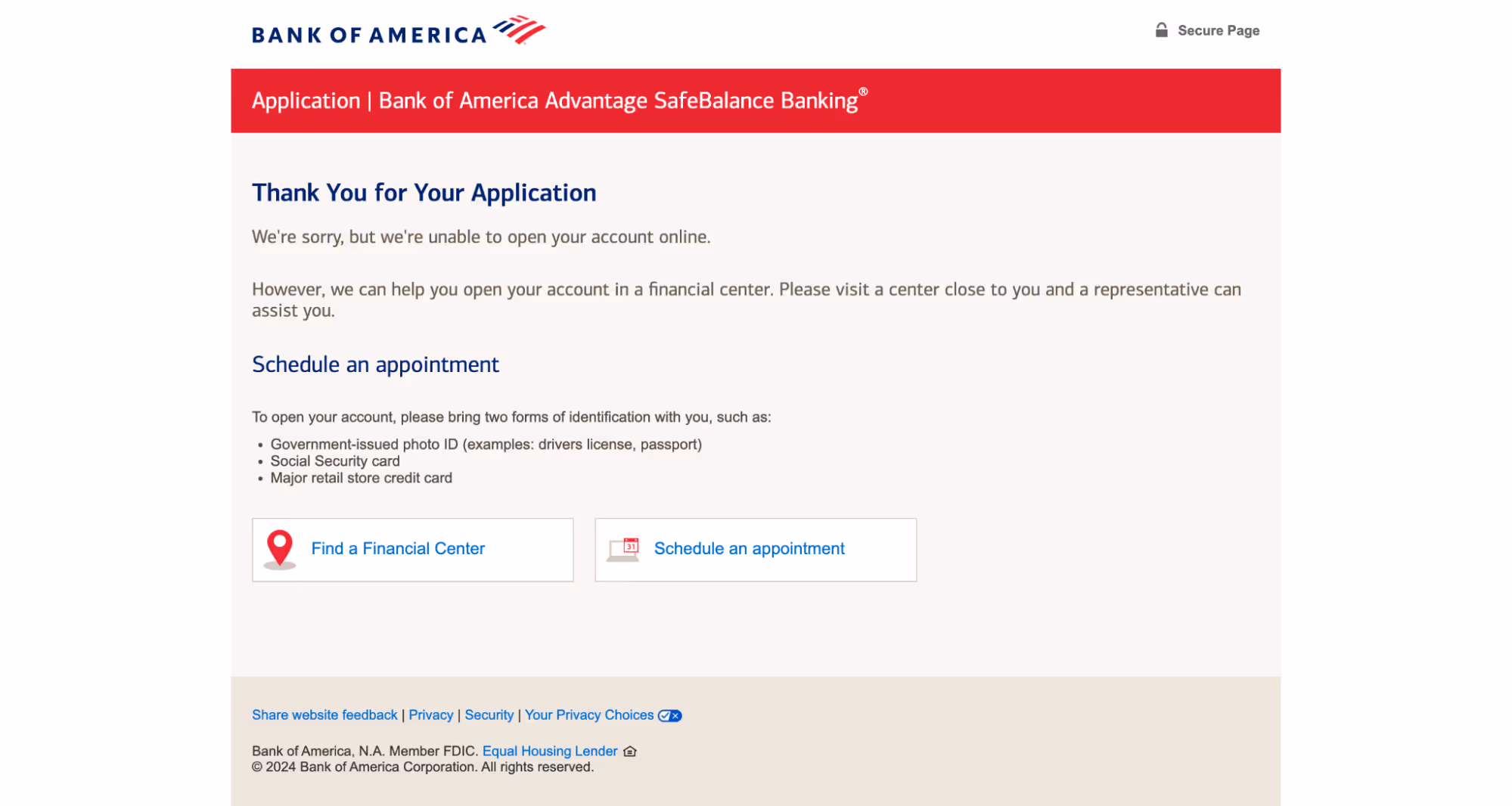Viewport: 1512px width, 806px height.
Task: Click the Schedule an appointment card
Action: (x=756, y=550)
